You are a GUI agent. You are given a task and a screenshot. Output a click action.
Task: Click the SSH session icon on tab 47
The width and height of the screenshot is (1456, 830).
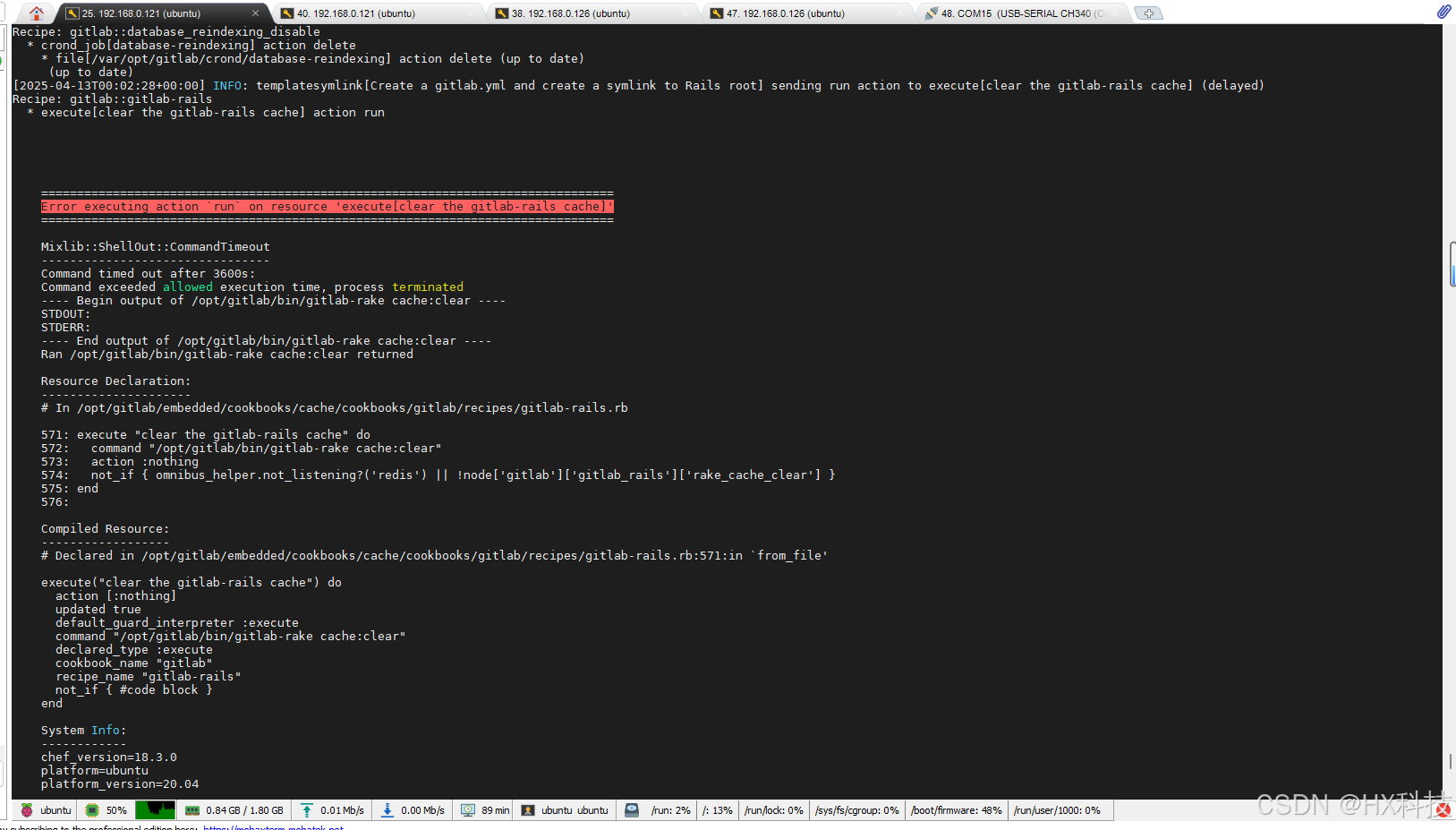tap(717, 13)
